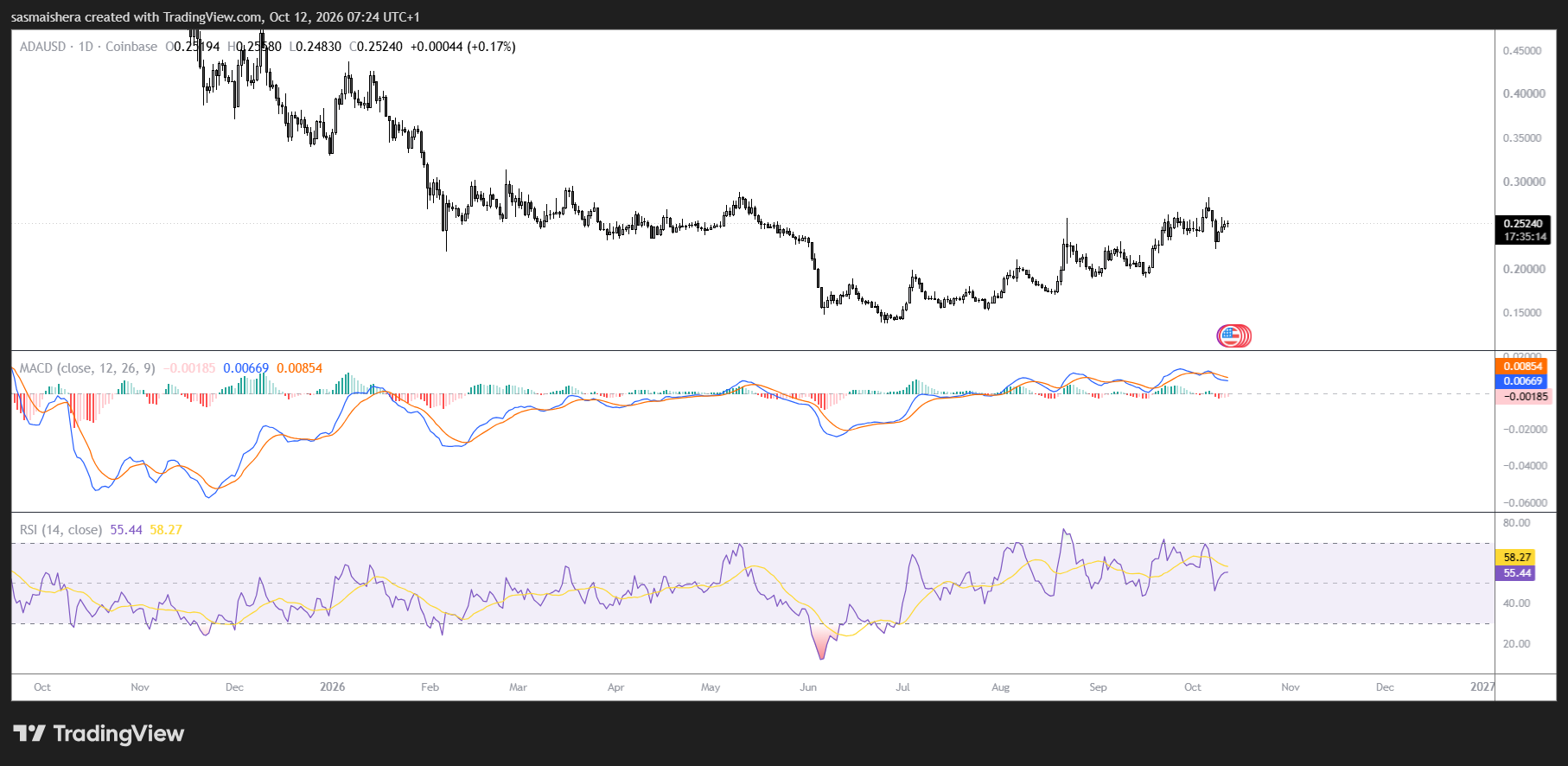Click the 0.35000 price axis label
Screen dimensions: 1568x766
[x=1522, y=138]
